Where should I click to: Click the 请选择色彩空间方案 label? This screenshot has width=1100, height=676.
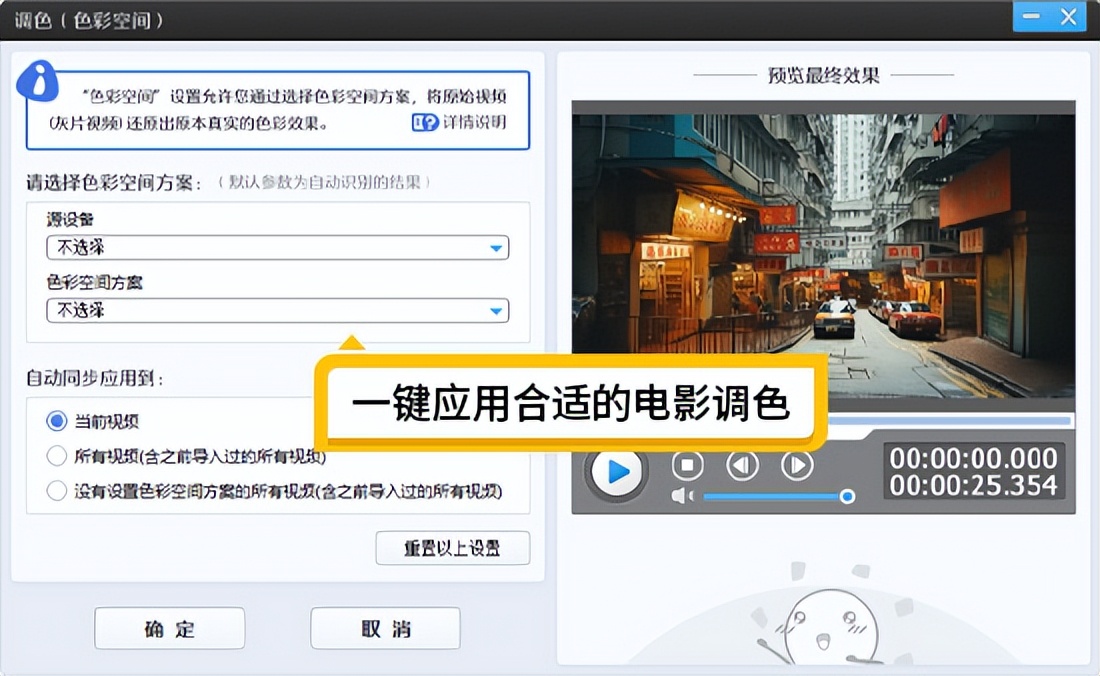(x=115, y=183)
